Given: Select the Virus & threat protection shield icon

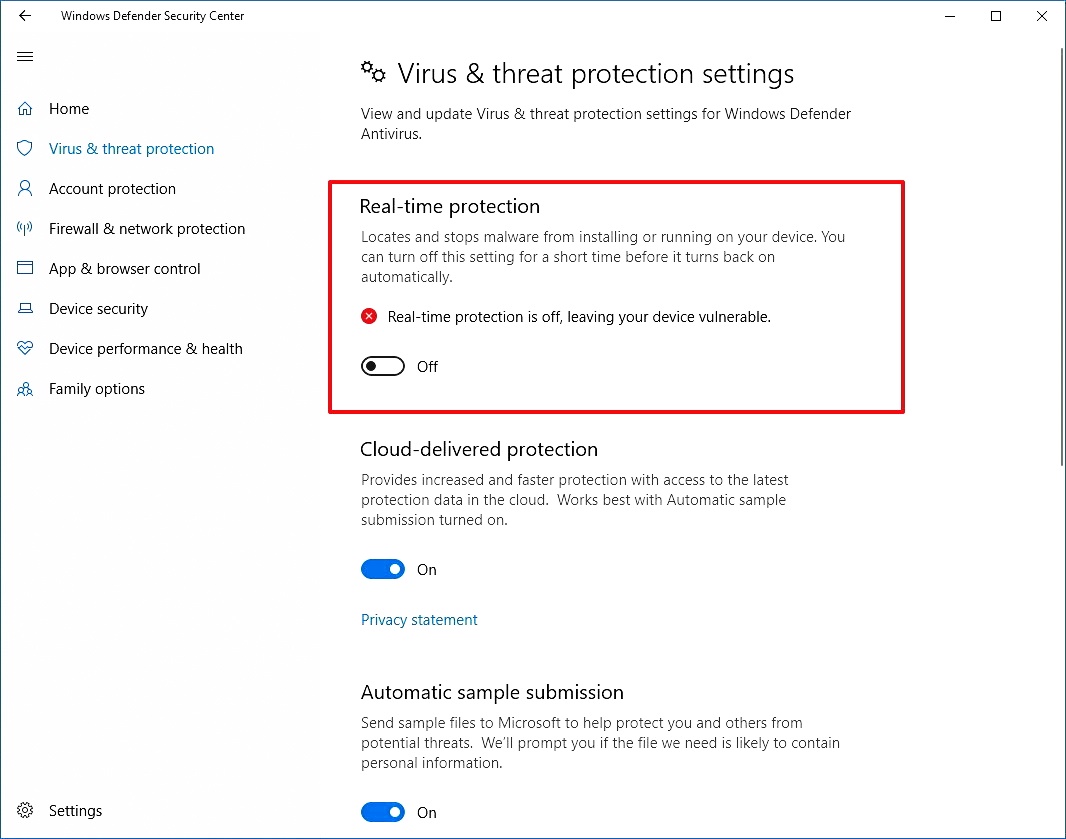Looking at the screenshot, I should (25, 148).
